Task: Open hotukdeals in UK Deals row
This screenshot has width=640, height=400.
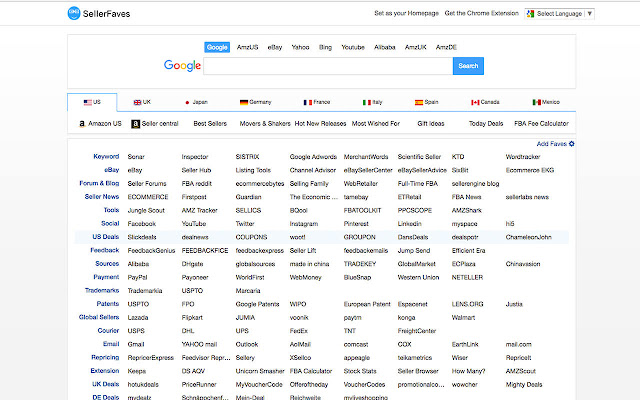Action: tap(143, 384)
